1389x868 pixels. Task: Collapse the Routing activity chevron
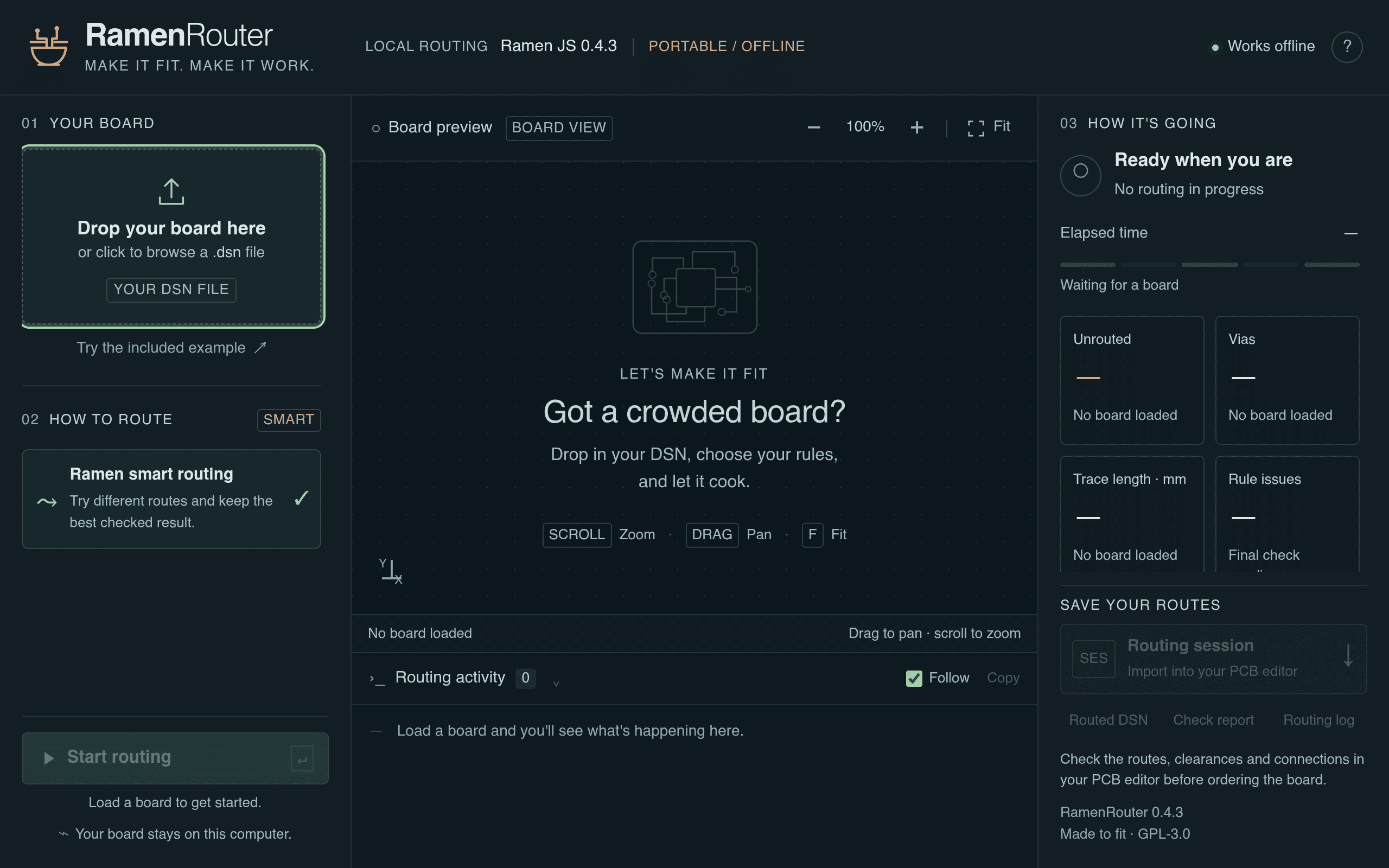(556, 682)
